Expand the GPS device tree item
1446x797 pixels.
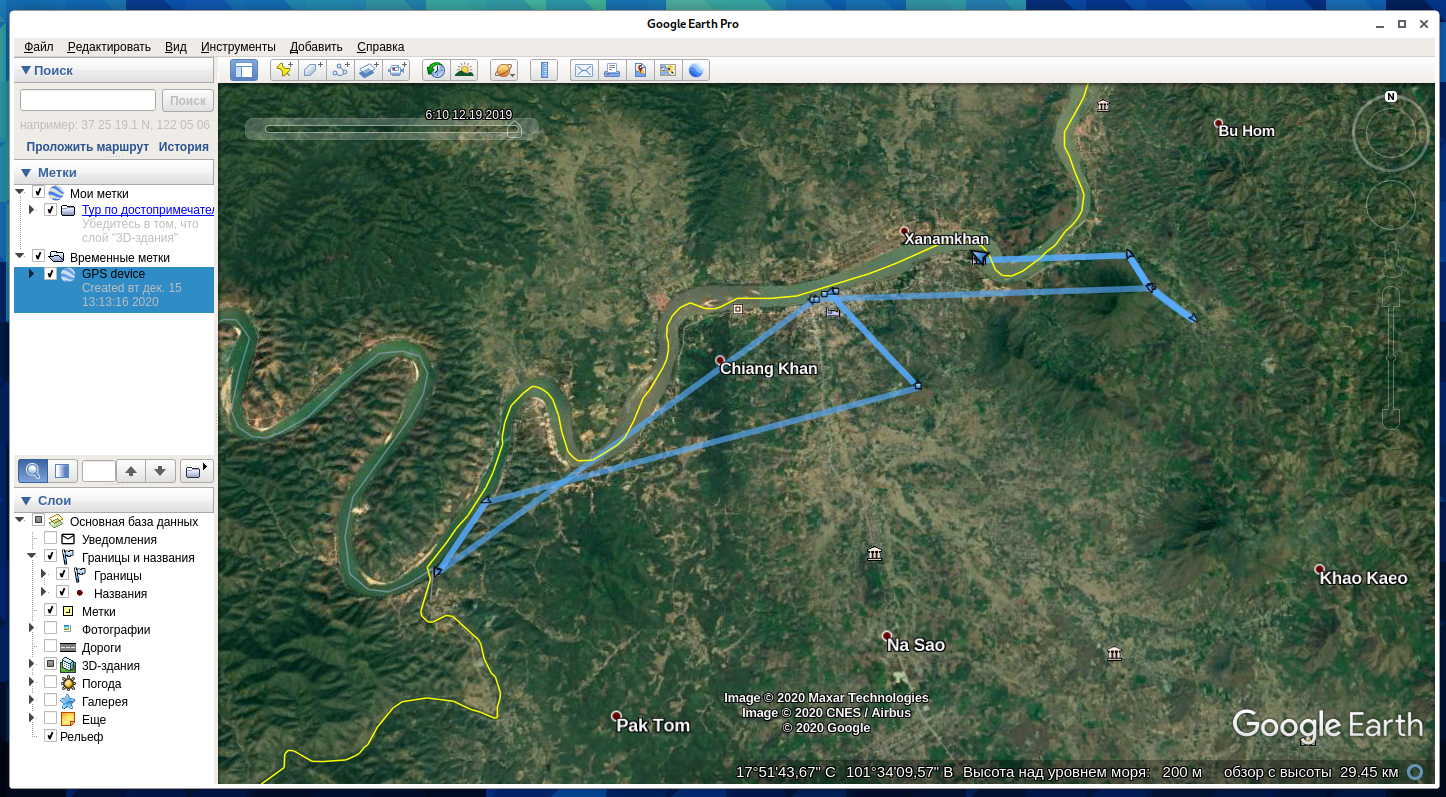coord(32,274)
